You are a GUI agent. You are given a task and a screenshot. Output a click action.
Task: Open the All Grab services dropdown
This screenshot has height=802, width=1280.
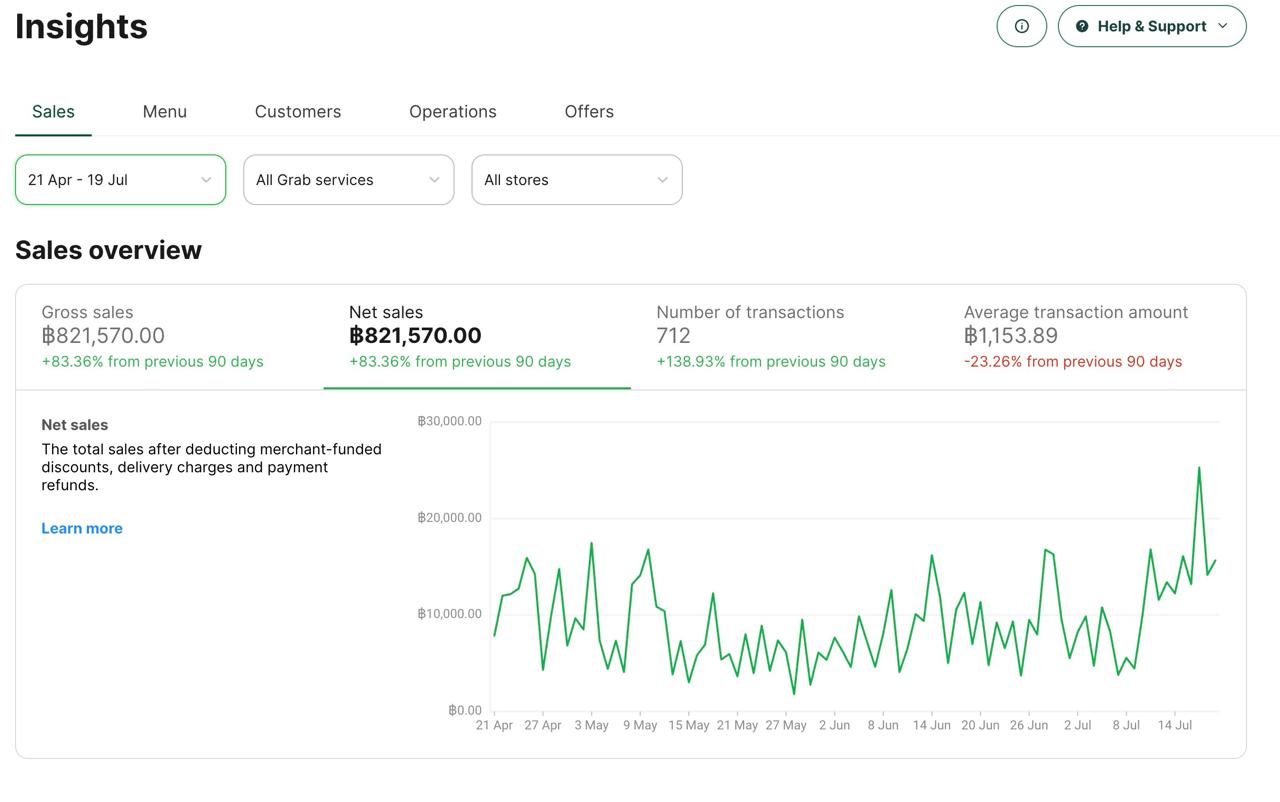[349, 180]
